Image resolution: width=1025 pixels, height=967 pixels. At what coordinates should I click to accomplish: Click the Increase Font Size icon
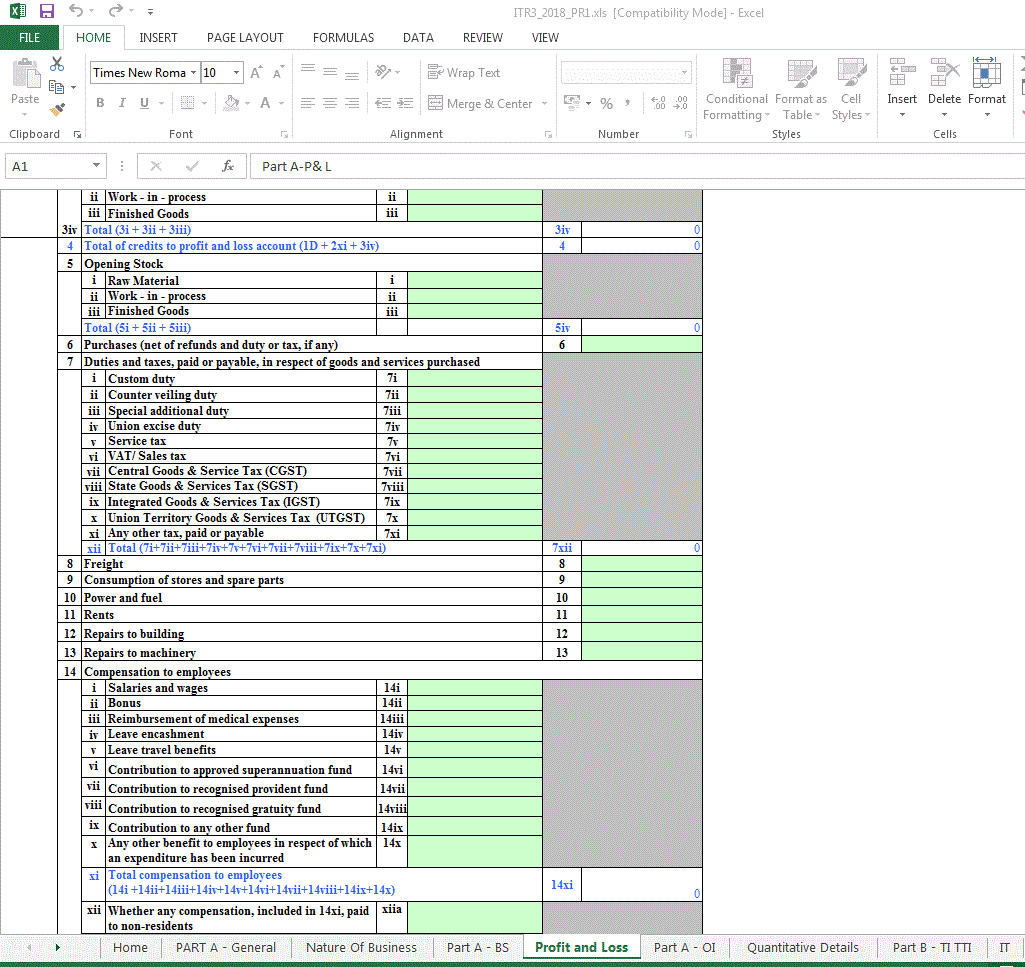(x=256, y=73)
